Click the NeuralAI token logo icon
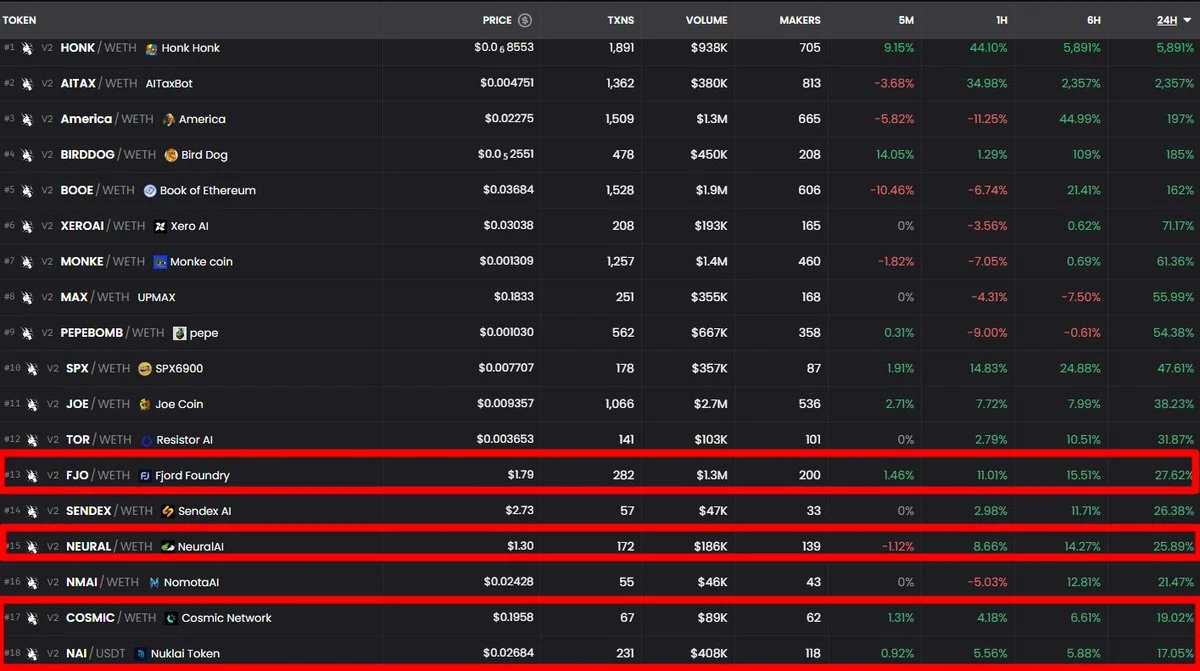The width and height of the screenshot is (1200, 671). pos(168,547)
